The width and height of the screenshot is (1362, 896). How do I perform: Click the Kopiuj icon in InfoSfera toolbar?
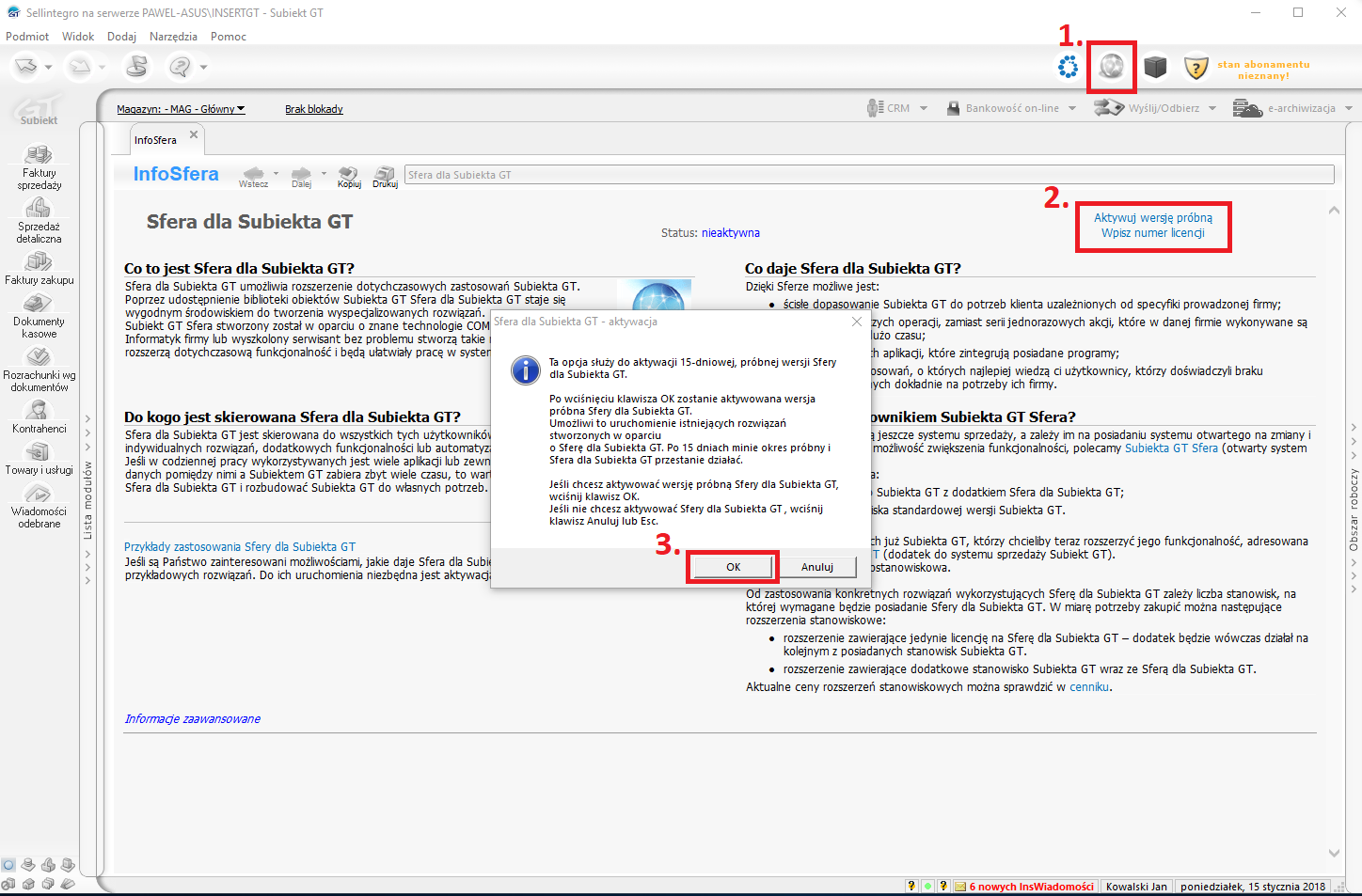point(349,173)
